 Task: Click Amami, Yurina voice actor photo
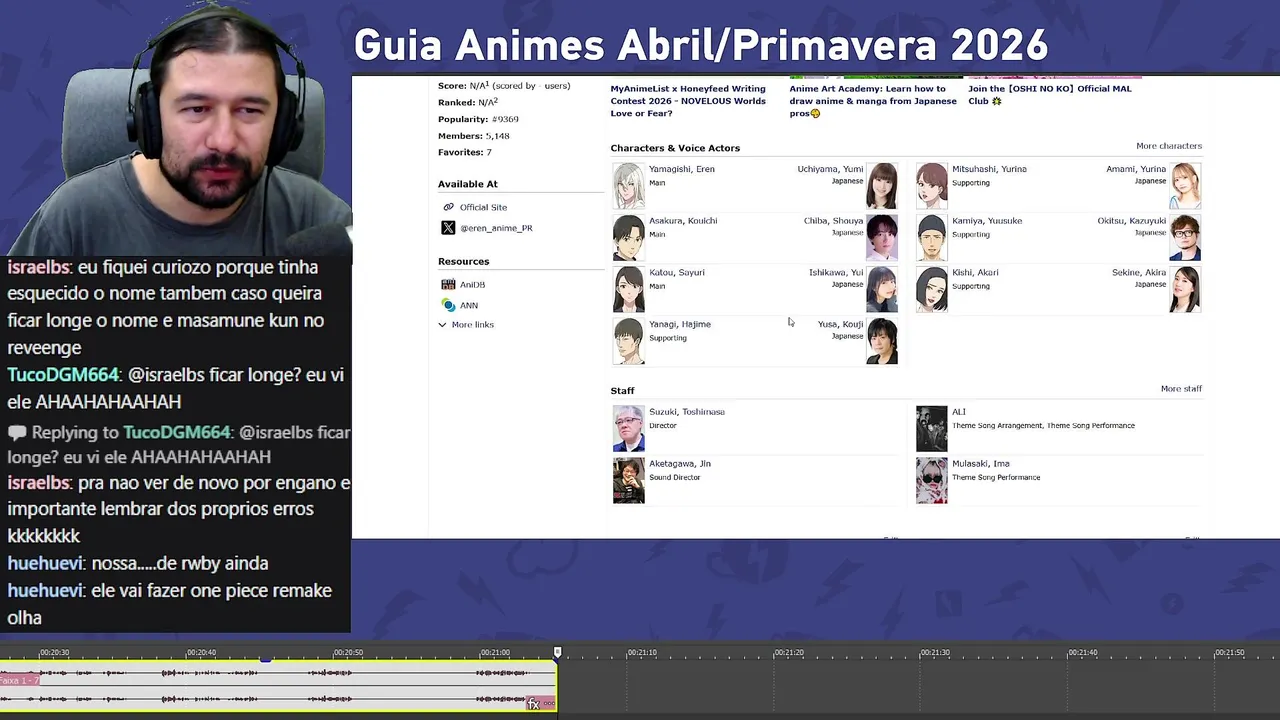[1185, 186]
